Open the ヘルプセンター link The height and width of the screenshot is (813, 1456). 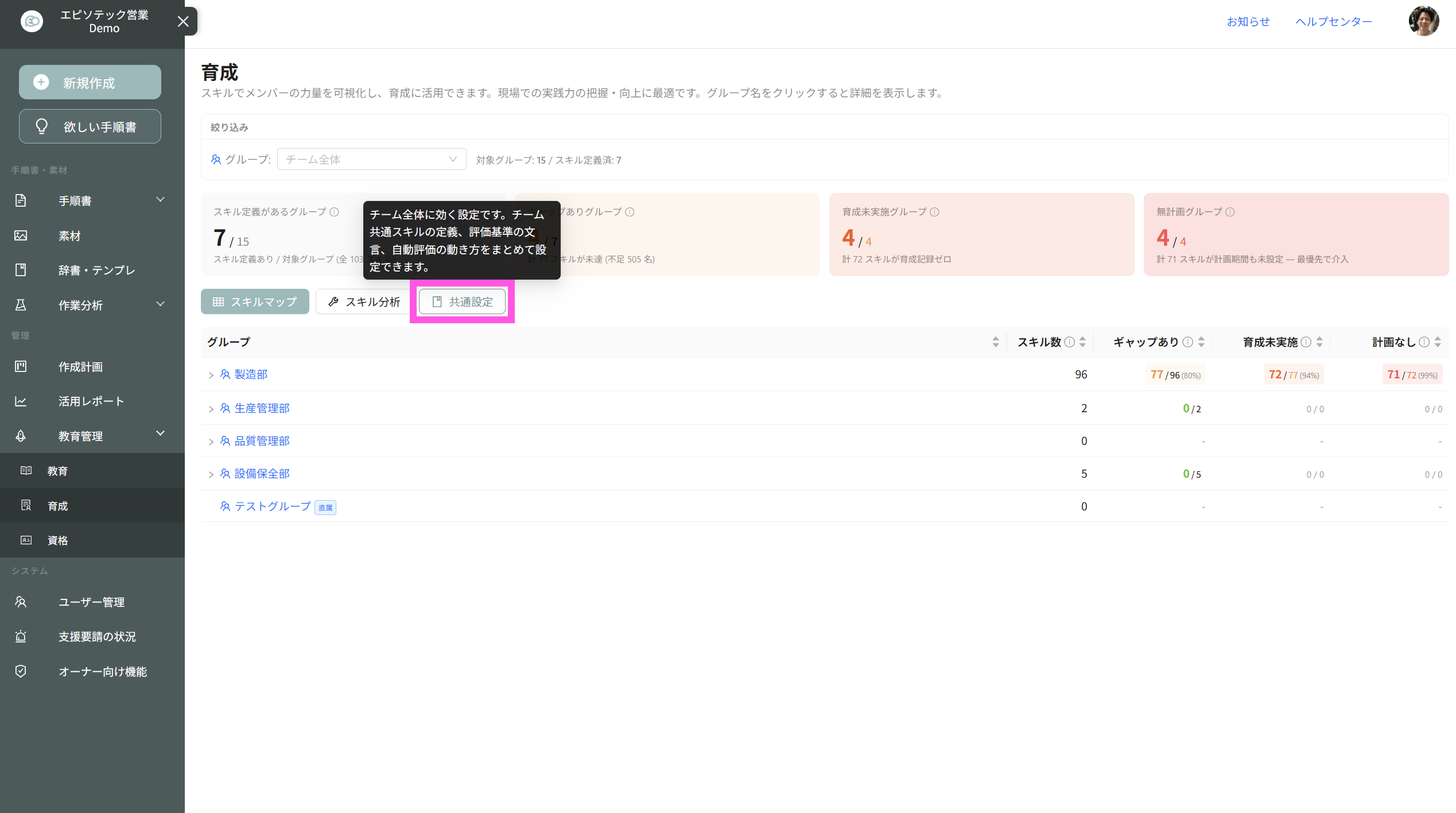pyautogui.click(x=1334, y=21)
